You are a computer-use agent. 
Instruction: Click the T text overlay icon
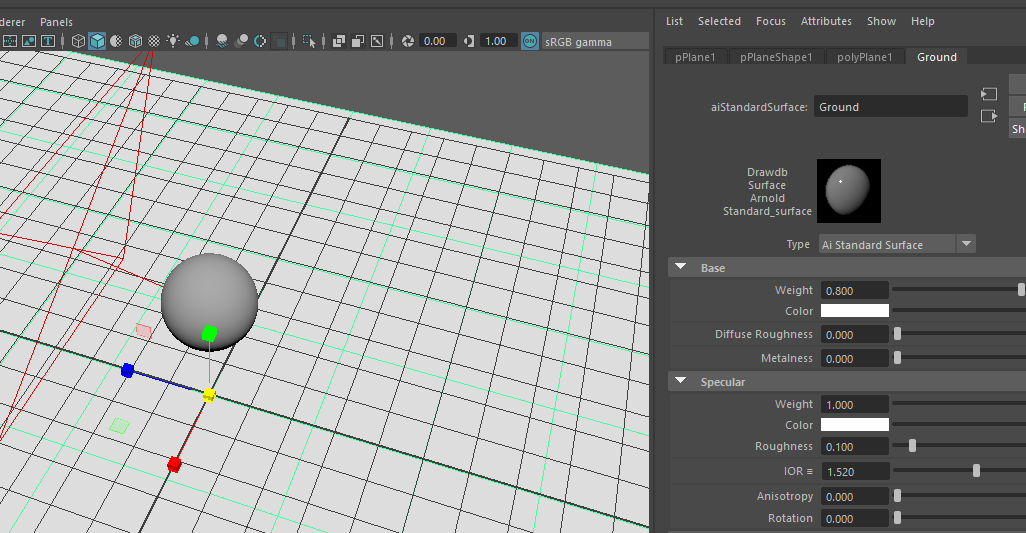tap(48, 41)
